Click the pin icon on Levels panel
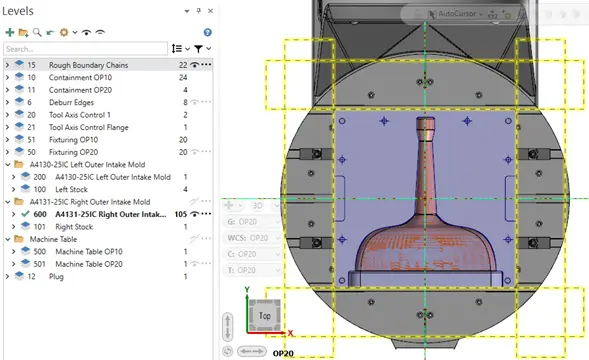Image resolution: width=589 pixels, height=360 pixels. coord(199,11)
